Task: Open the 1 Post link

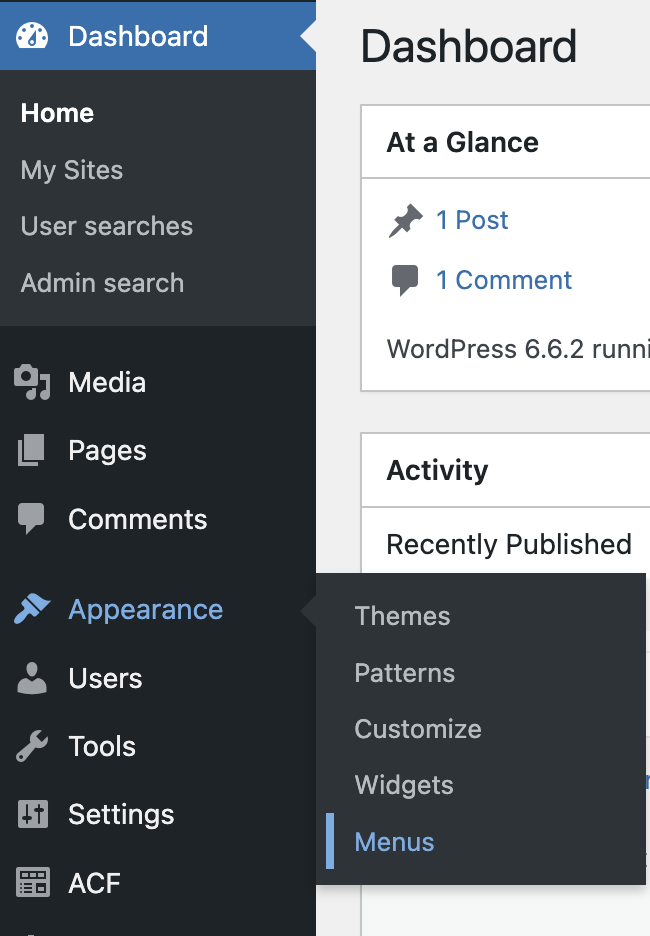Action: 472,220
